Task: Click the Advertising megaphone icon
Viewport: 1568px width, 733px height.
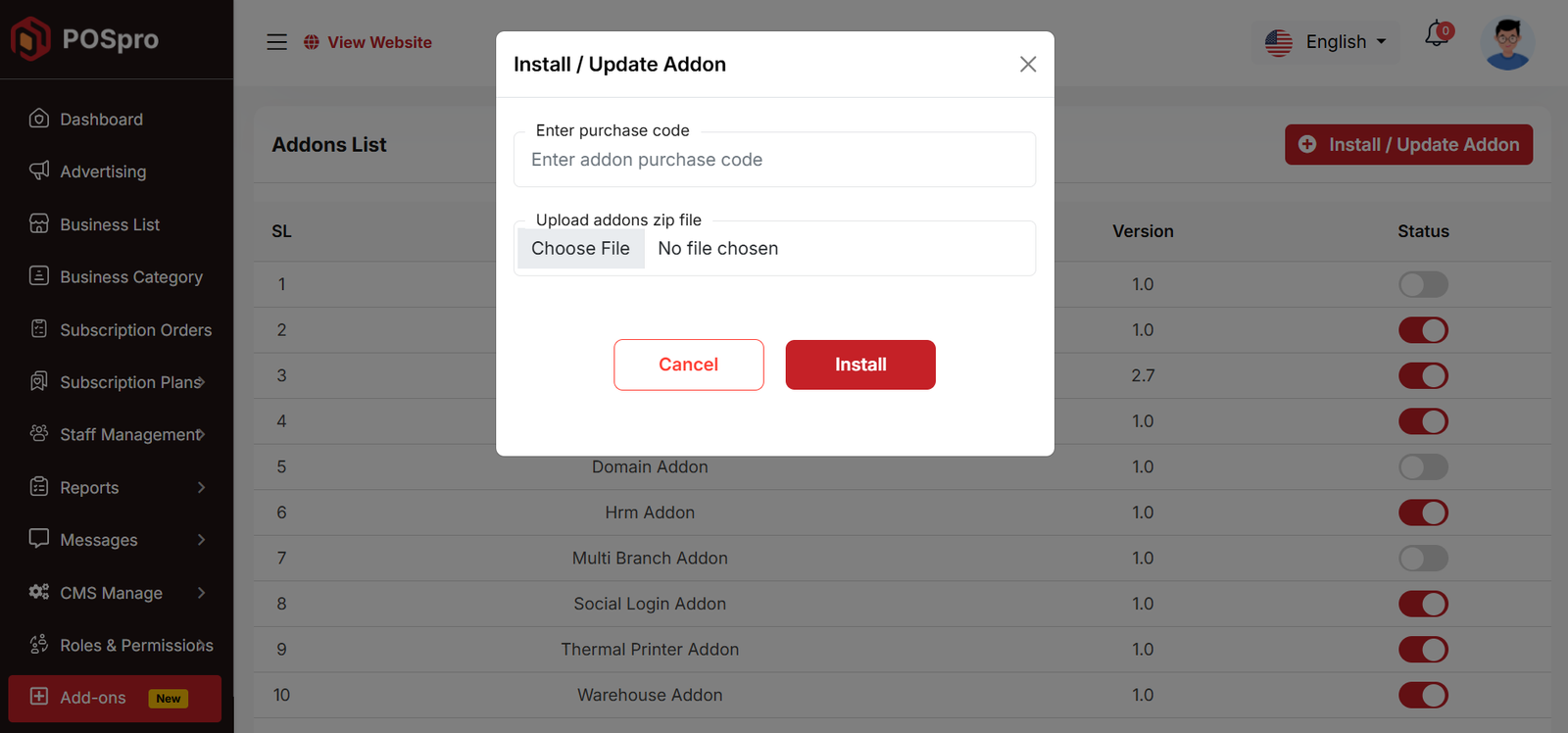Action: click(x=39, y=171)
